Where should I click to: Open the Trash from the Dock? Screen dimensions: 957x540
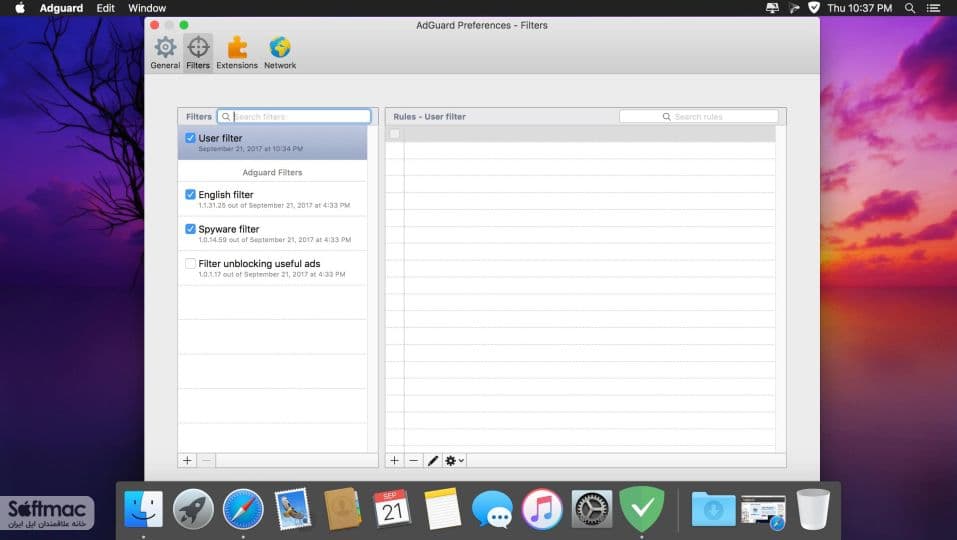tap(813, 509)
